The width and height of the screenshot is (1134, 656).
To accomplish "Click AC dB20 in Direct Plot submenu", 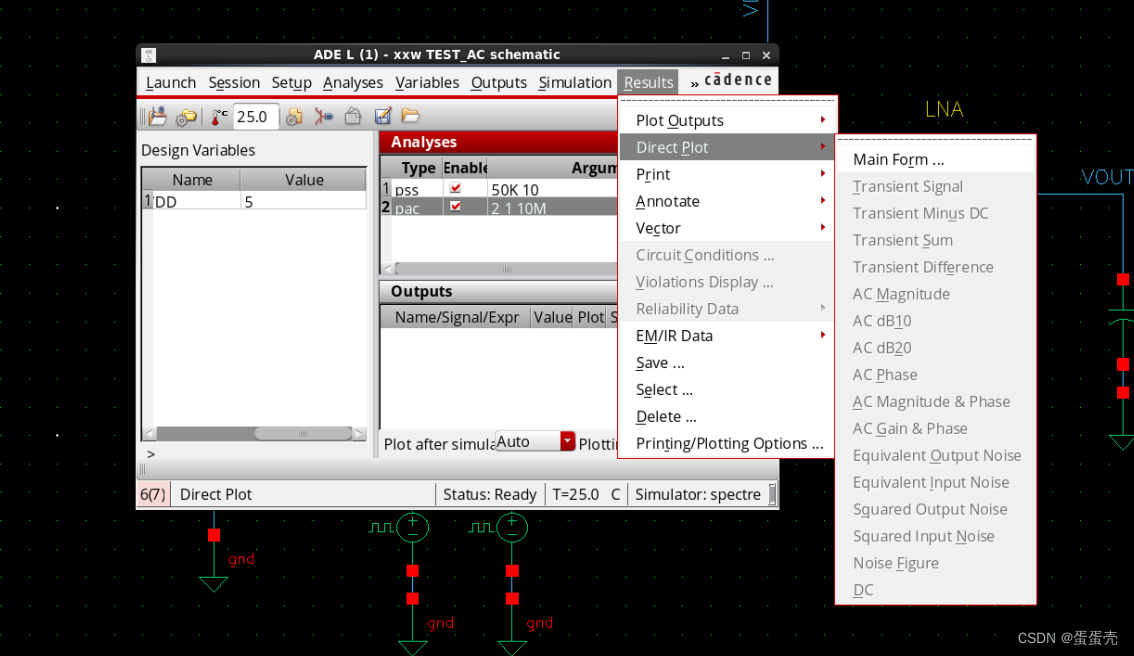I will pyautogui.click(x=935, y=348).
